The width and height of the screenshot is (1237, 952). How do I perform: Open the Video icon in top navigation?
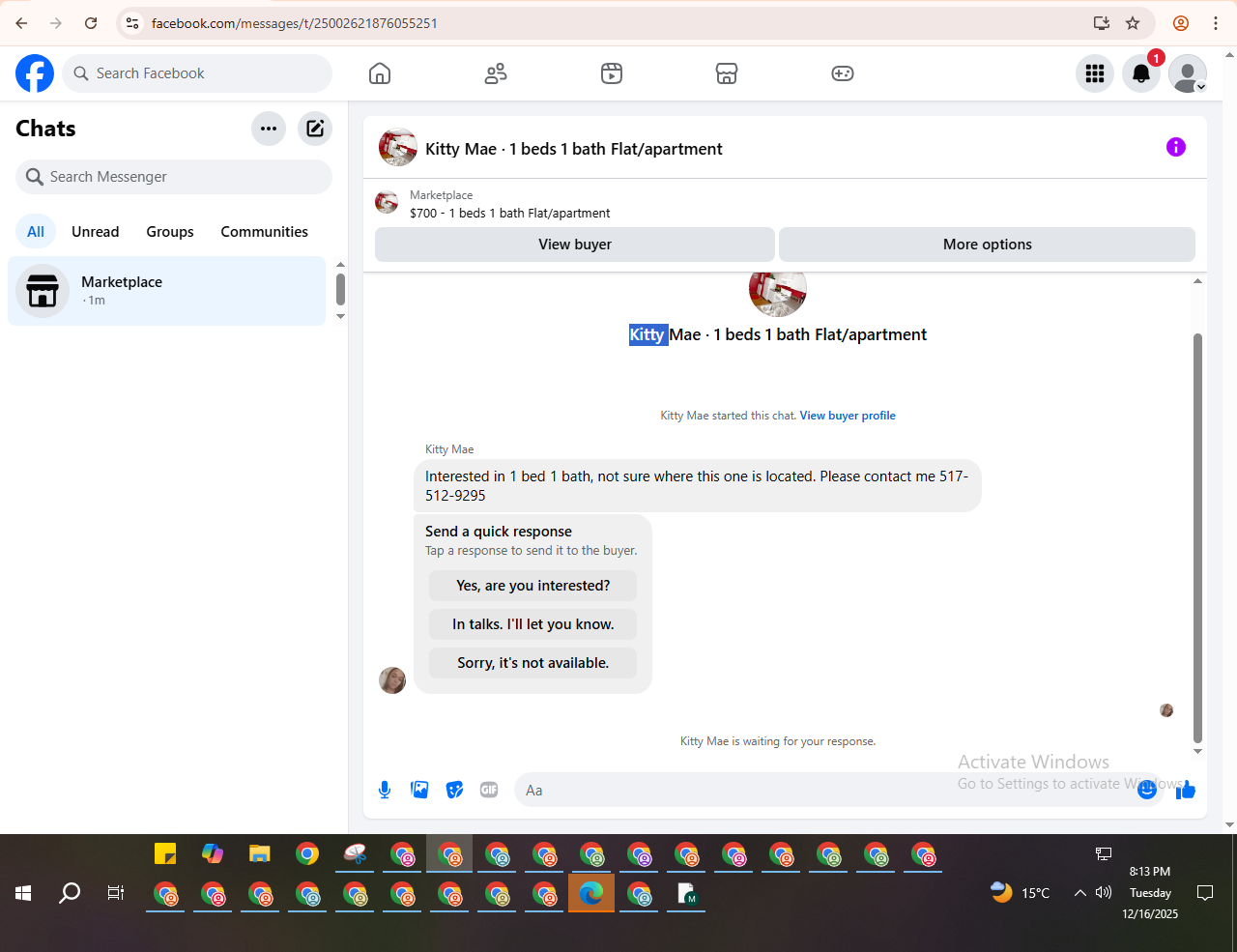612,73
